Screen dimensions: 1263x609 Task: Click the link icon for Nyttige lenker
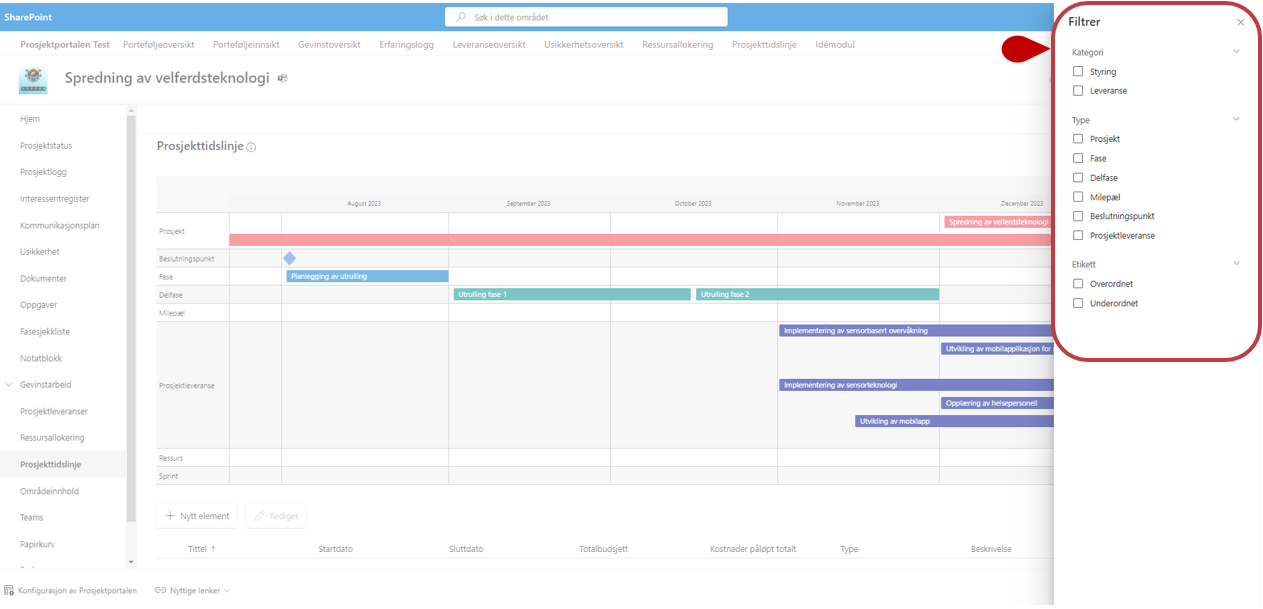[x=161, y=591]
